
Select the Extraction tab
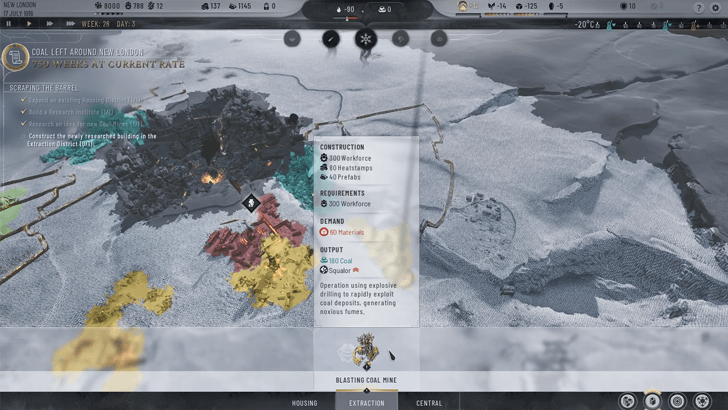366,403
